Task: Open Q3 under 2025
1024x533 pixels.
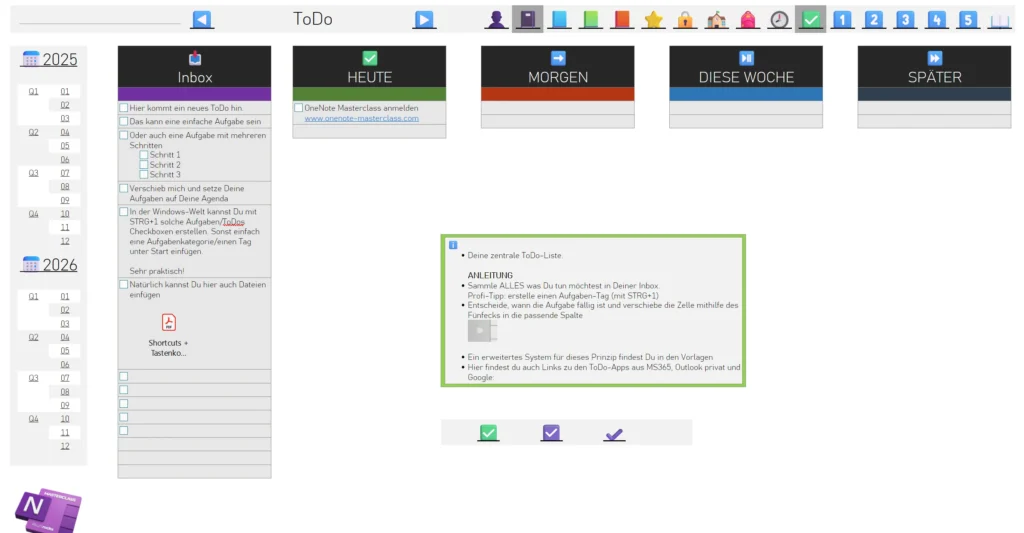Action: tap(33, 173)
